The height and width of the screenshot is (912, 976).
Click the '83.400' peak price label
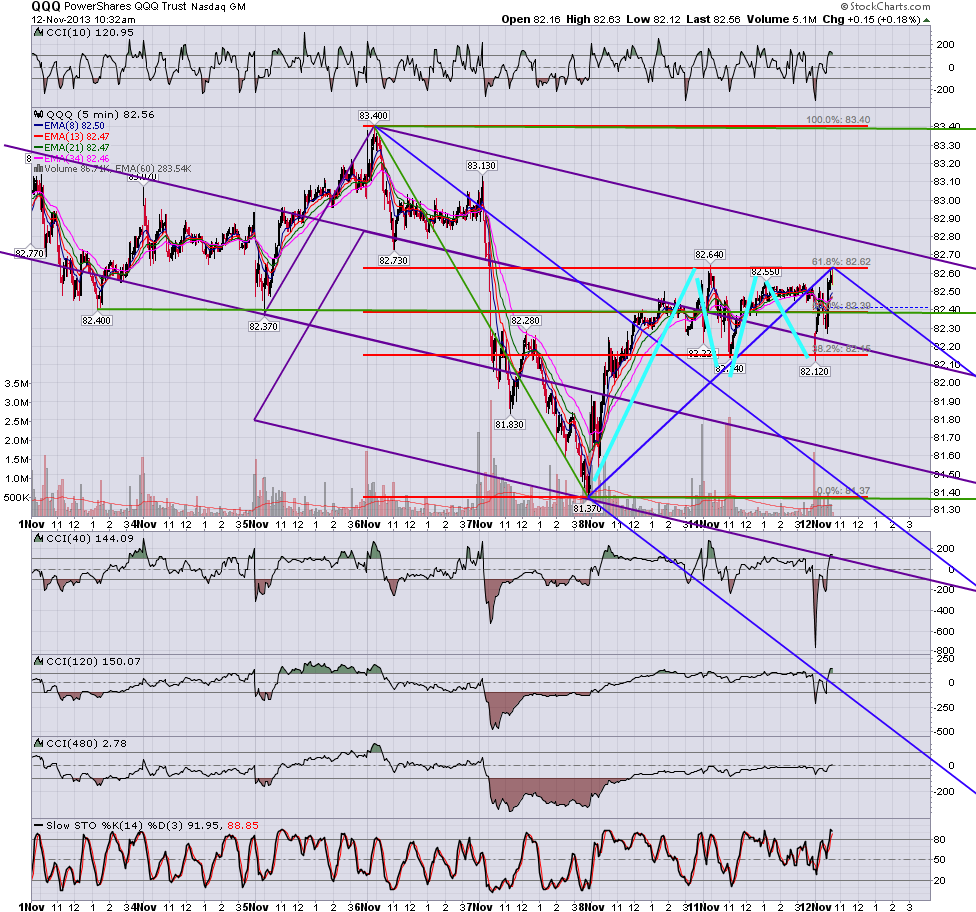pos(373,116)
